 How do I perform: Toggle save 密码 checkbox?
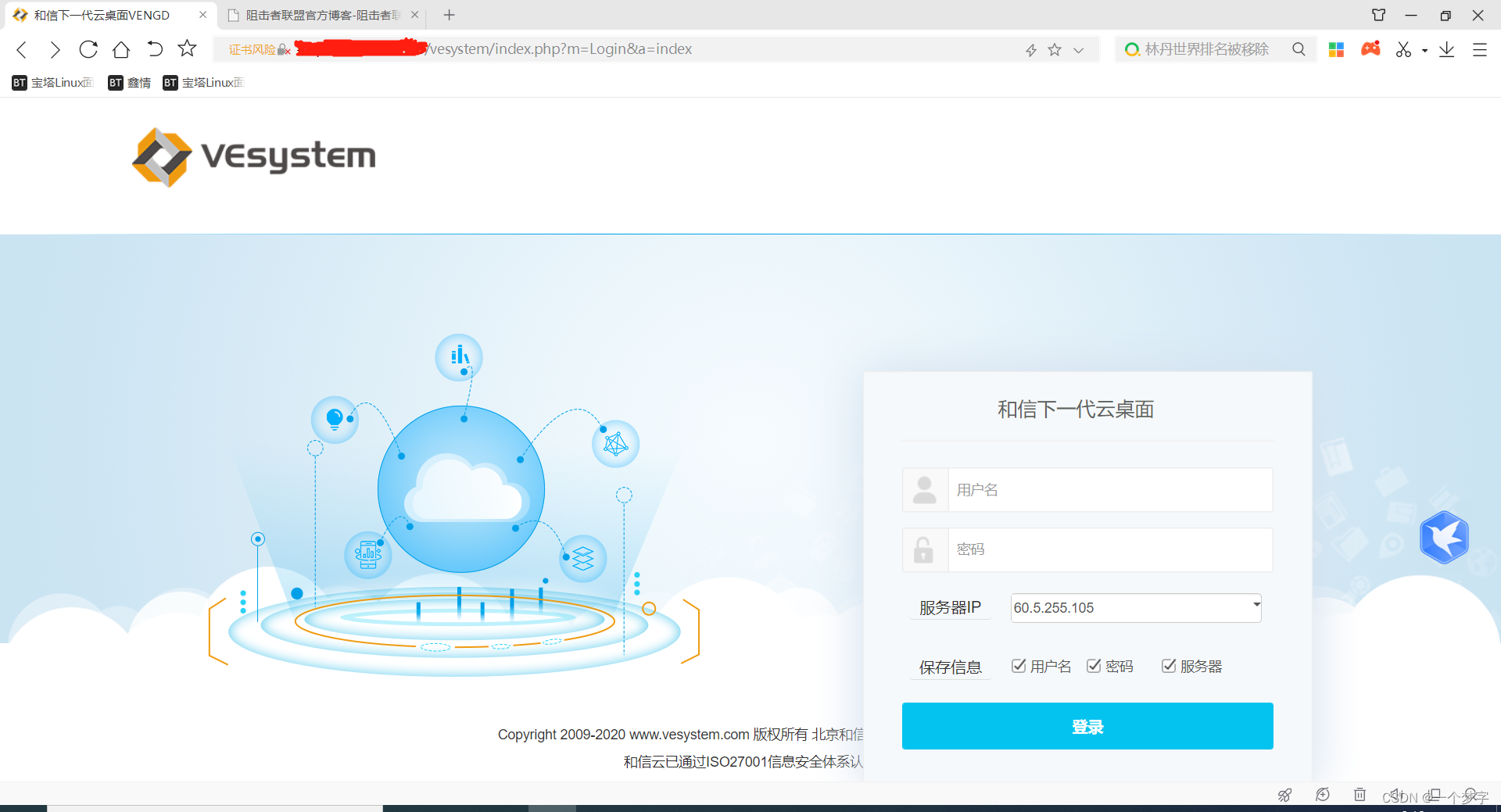coord(1094,666)
